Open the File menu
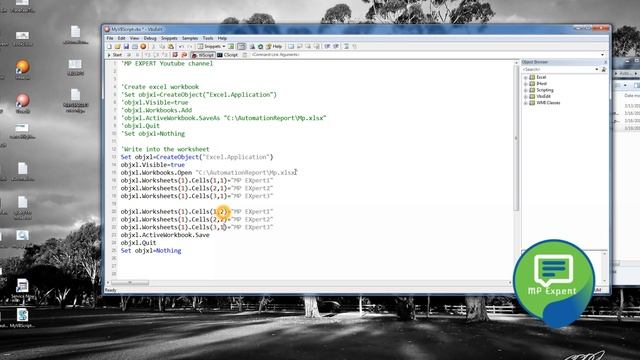 110,38
